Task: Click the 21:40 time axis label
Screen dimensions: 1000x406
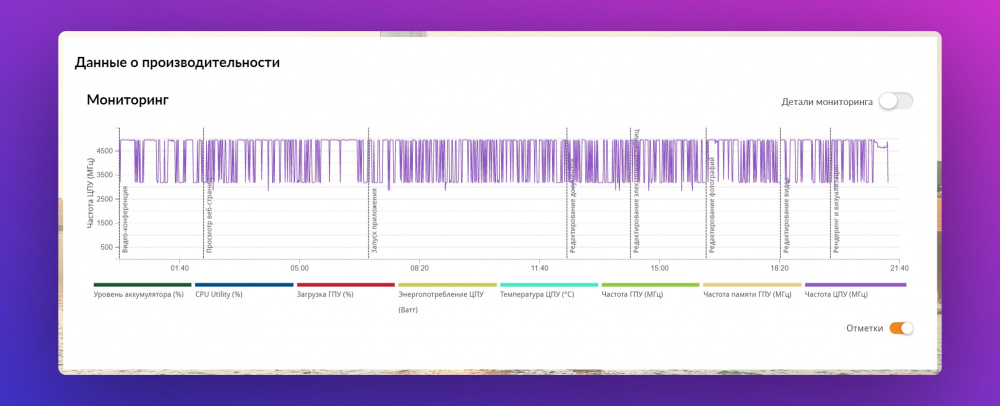Action: [899, 269]
